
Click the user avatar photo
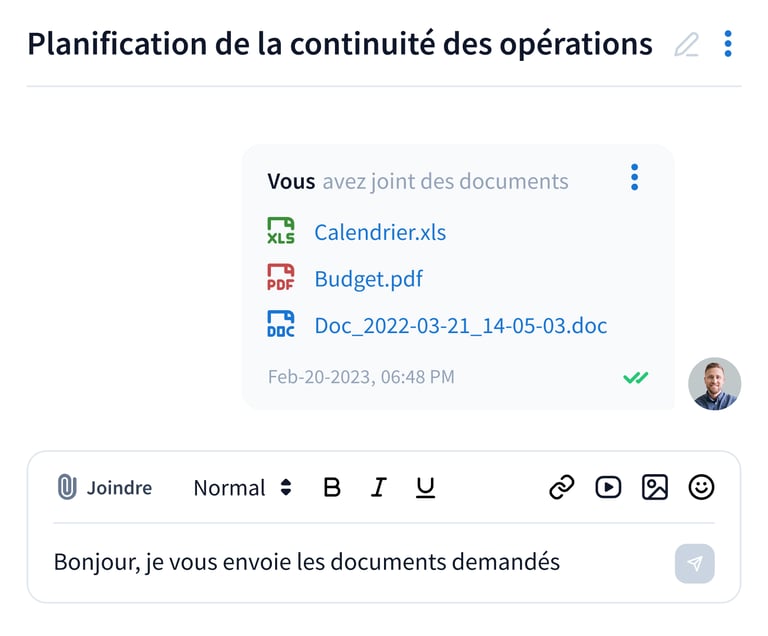click(715, 384)
